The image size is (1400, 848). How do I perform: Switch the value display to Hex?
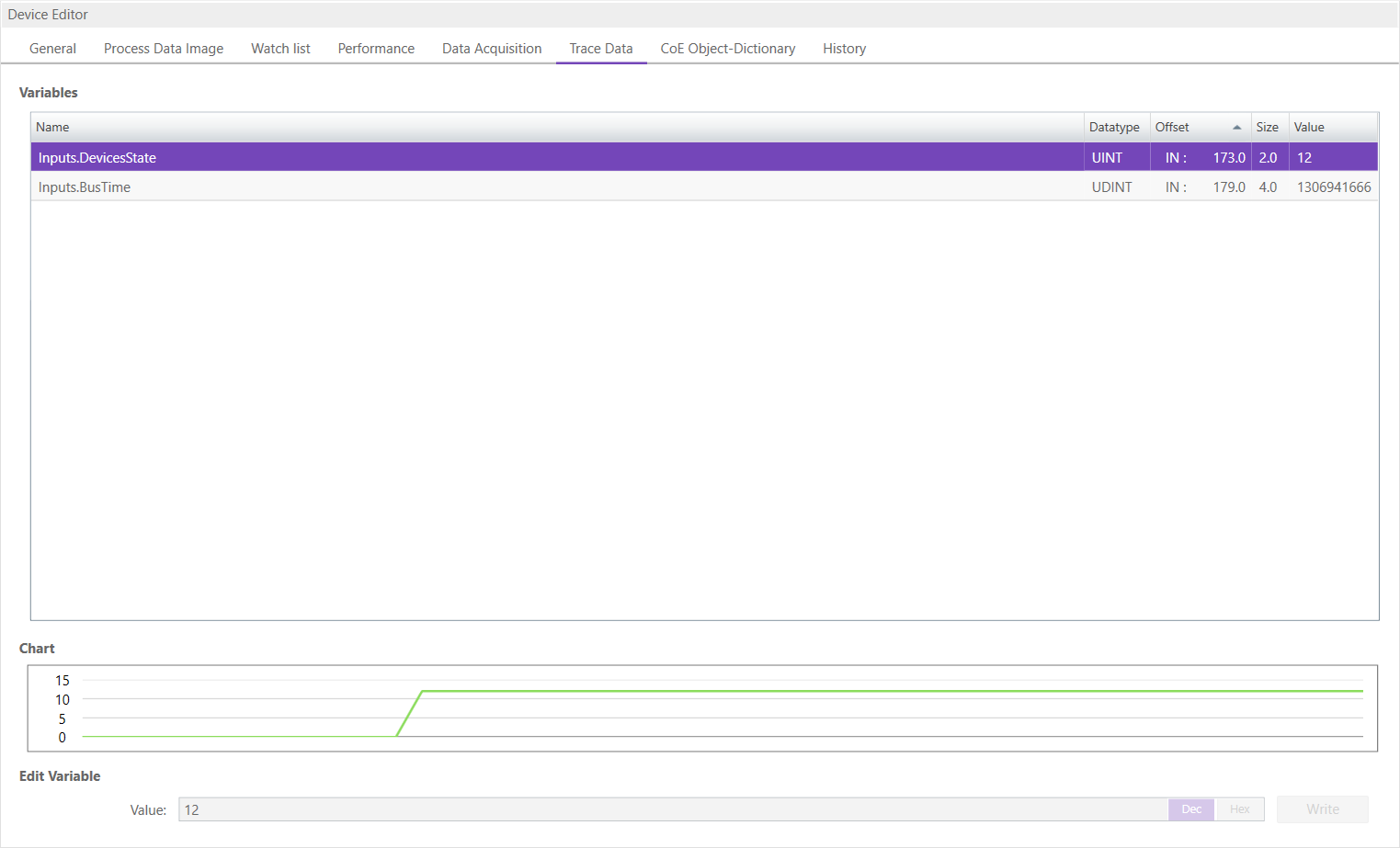[x=1239, y=808]
